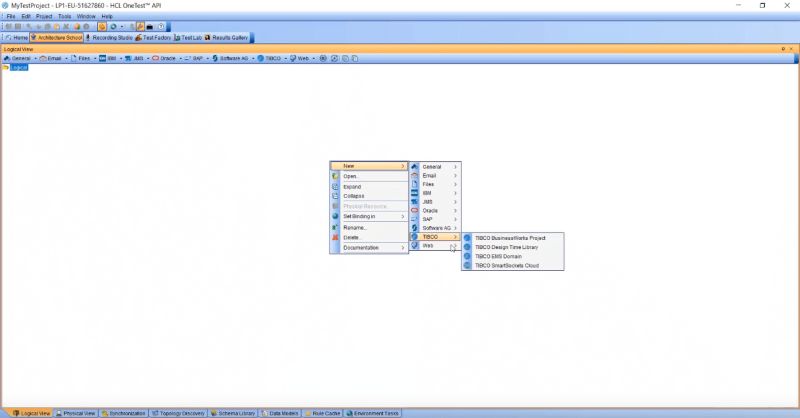Viewport: 800px width, 418px height.
Task: Choose Open... from the context menu
Action: 369,176
